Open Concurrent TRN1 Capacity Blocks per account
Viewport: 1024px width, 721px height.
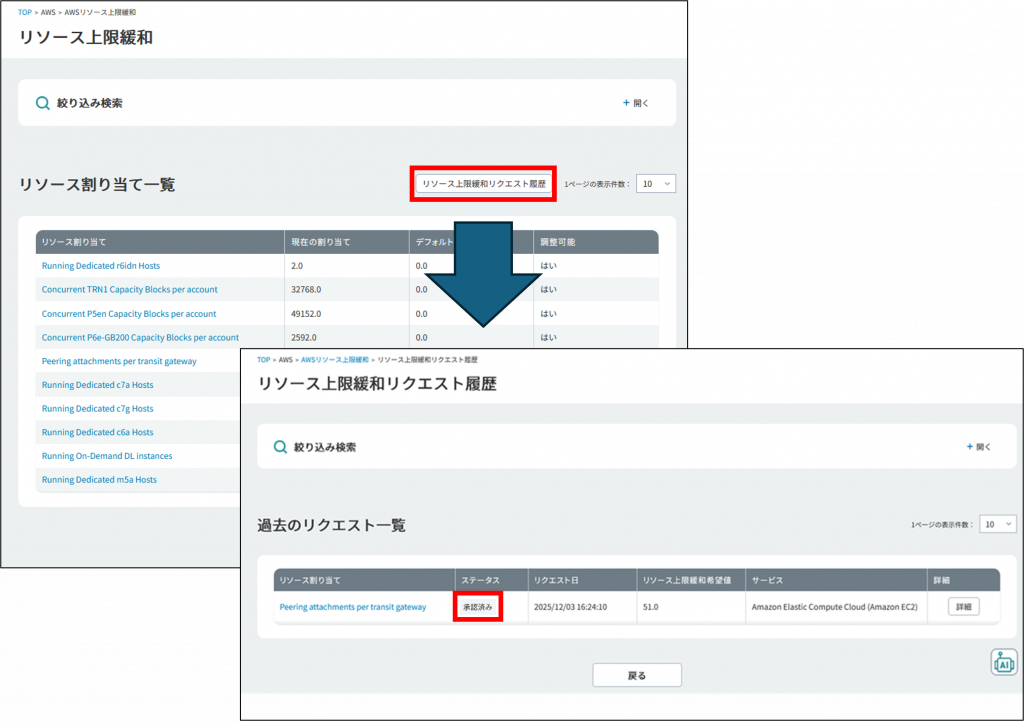coord(129,290)
